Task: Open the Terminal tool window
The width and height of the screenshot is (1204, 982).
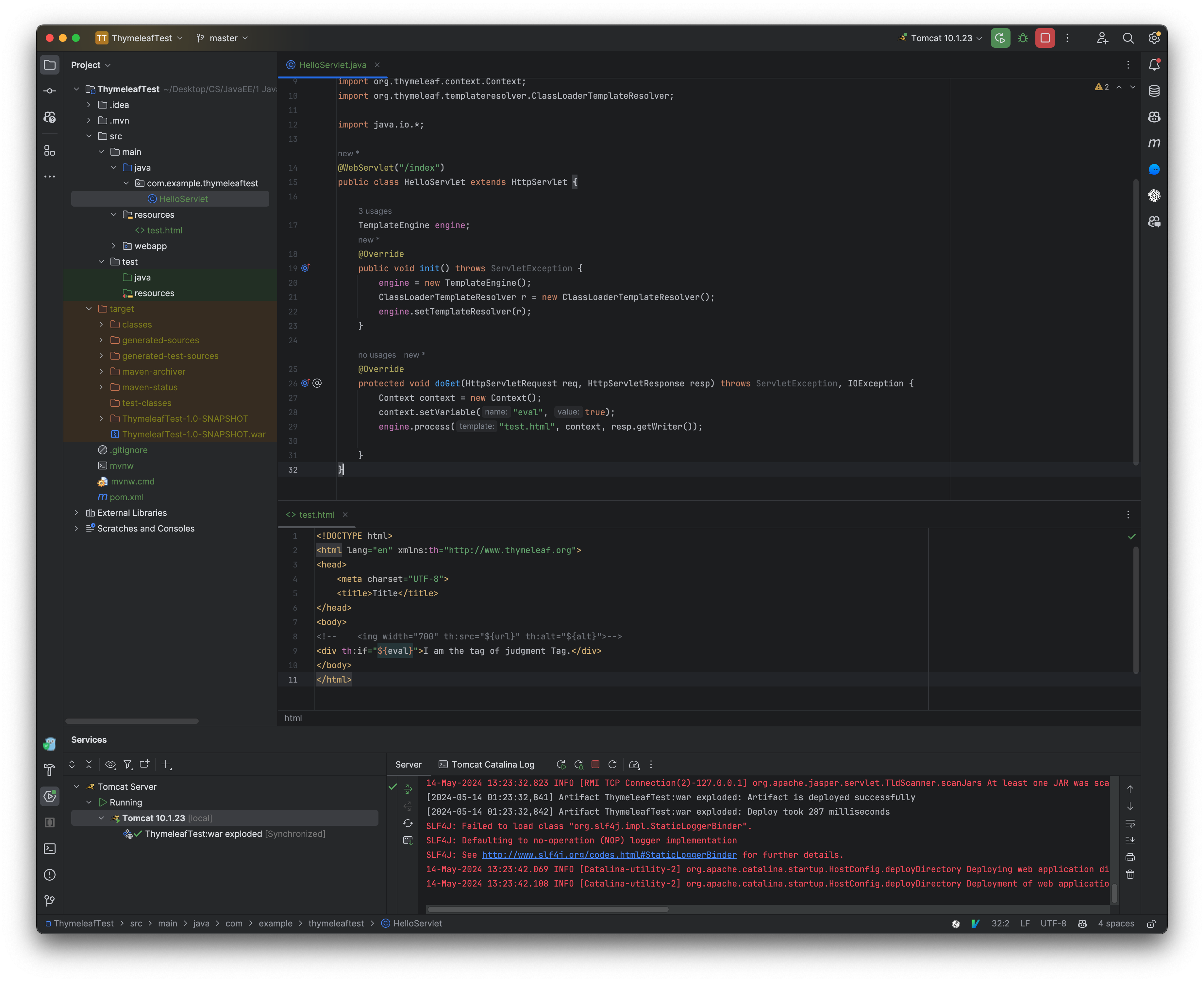Action: (50, 849)
